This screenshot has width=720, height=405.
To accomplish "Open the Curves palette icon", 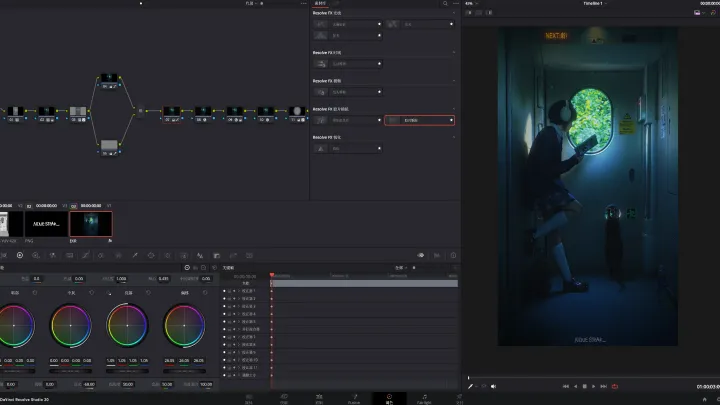I will pos(85,255).
